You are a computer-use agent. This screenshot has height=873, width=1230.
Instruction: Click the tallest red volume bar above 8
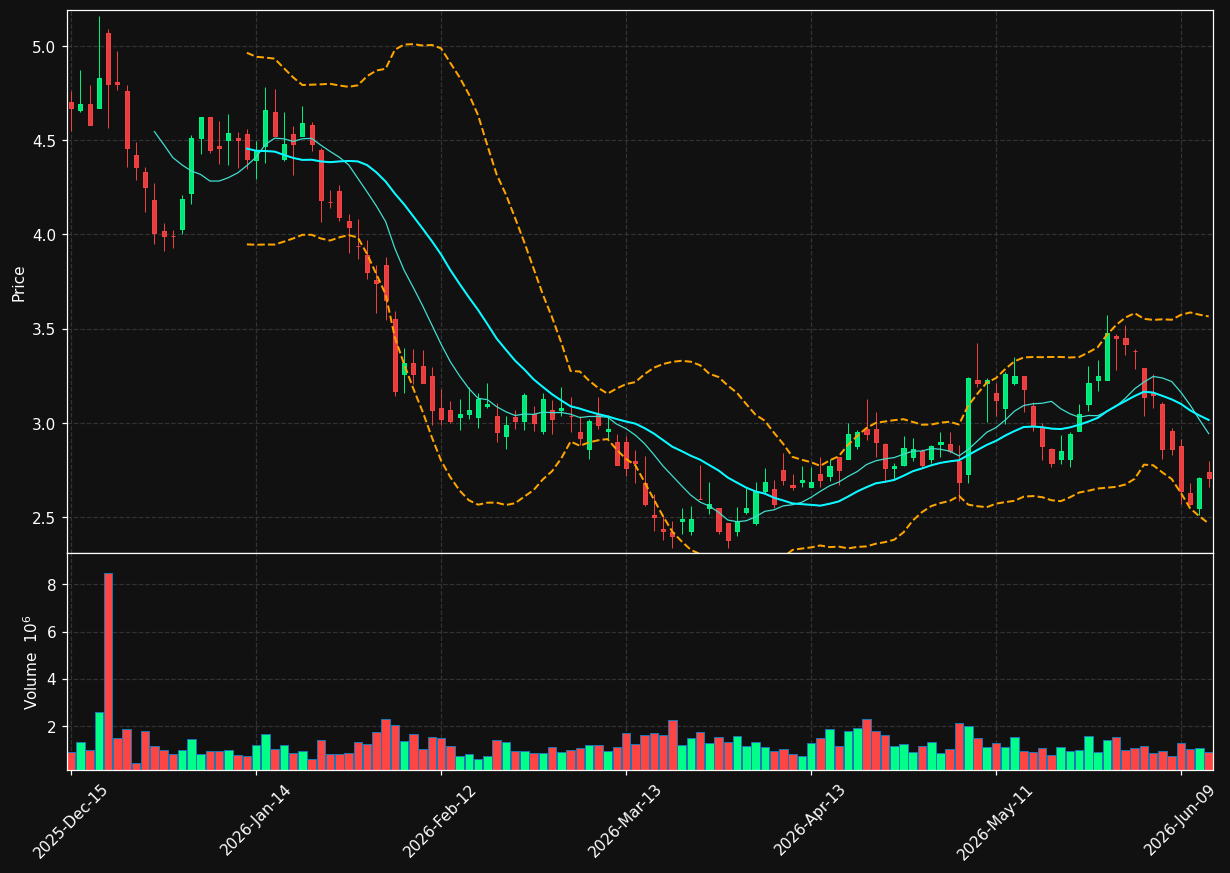pyautogui.click(x=108, y=671)
